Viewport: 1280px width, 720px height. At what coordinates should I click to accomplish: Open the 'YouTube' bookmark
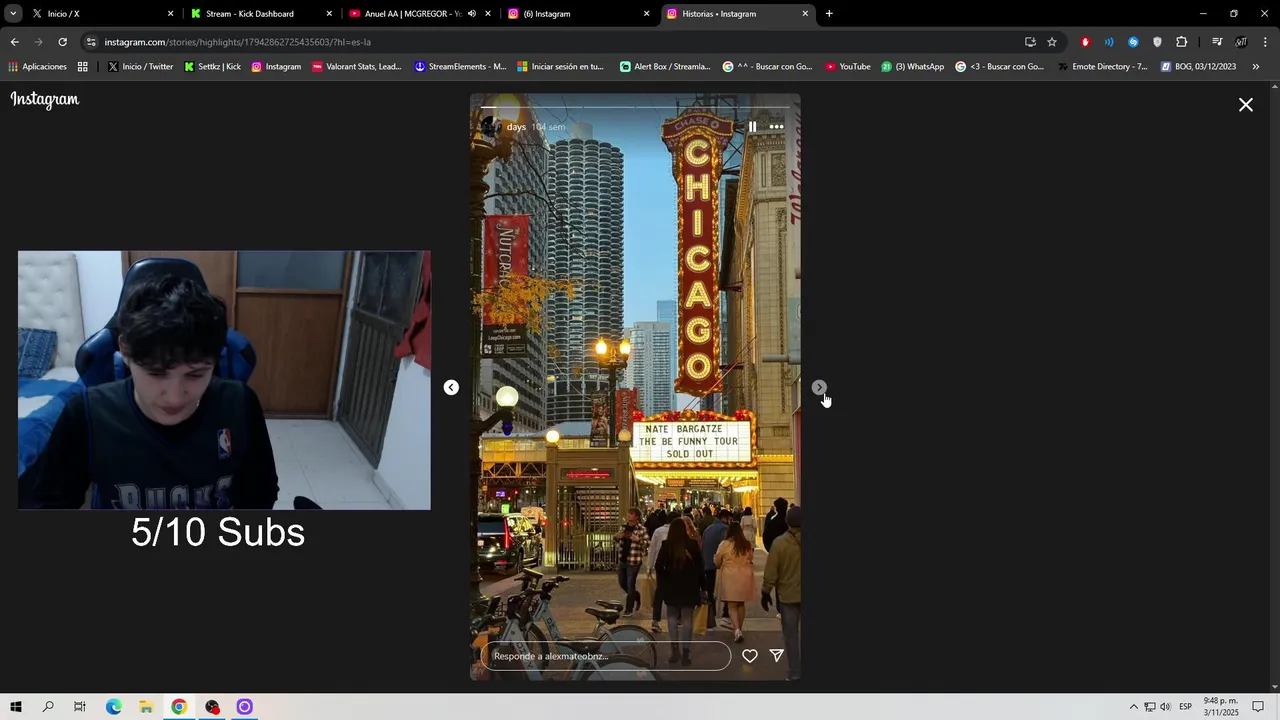[848, 67]
